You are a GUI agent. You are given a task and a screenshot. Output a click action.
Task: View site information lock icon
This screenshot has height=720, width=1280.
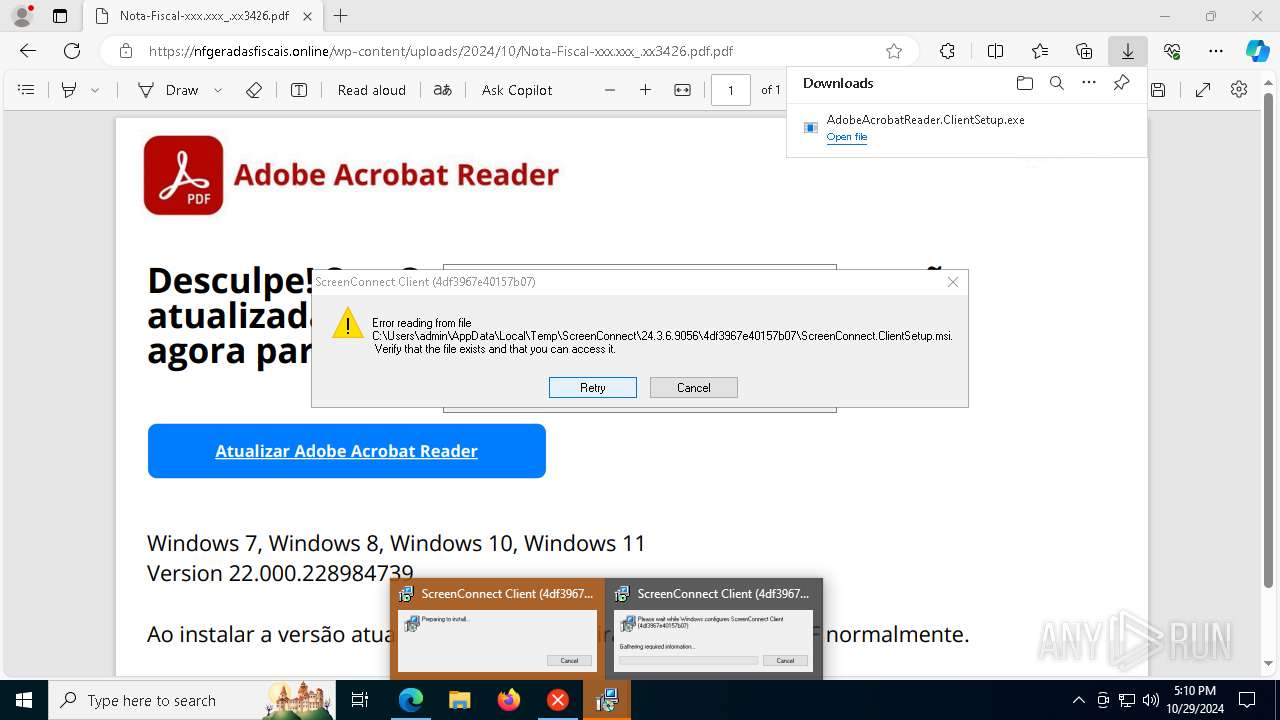[126, 51]
